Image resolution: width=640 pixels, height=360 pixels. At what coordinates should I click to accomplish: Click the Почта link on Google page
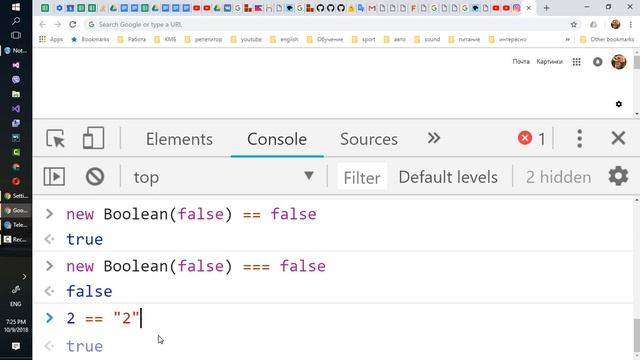click(521, 62)
